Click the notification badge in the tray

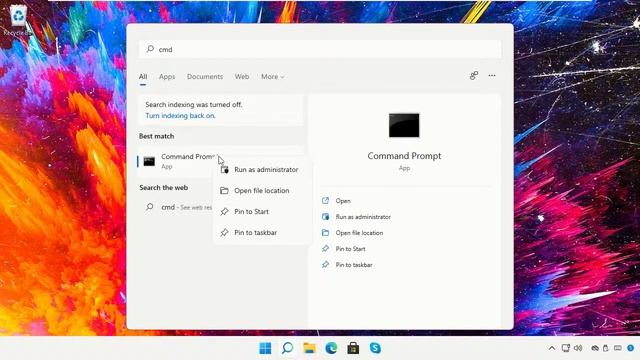[631, 348]
